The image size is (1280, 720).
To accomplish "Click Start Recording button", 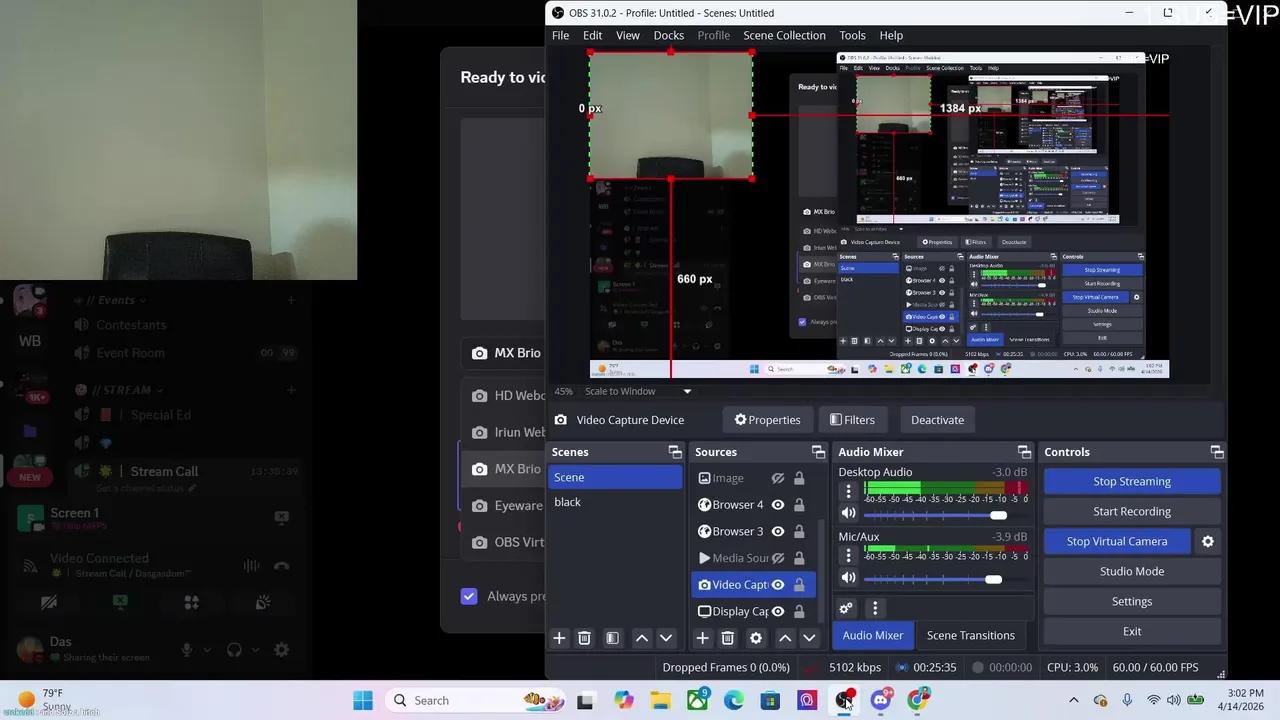I will coord(1132,511).
